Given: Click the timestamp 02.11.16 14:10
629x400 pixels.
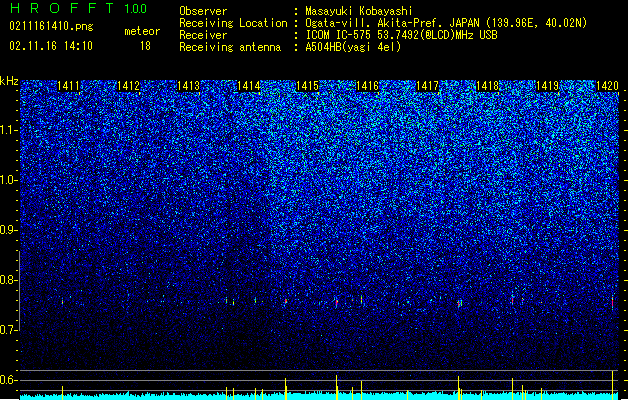Looking at the screenshot, I should click(x=51, y=46).
